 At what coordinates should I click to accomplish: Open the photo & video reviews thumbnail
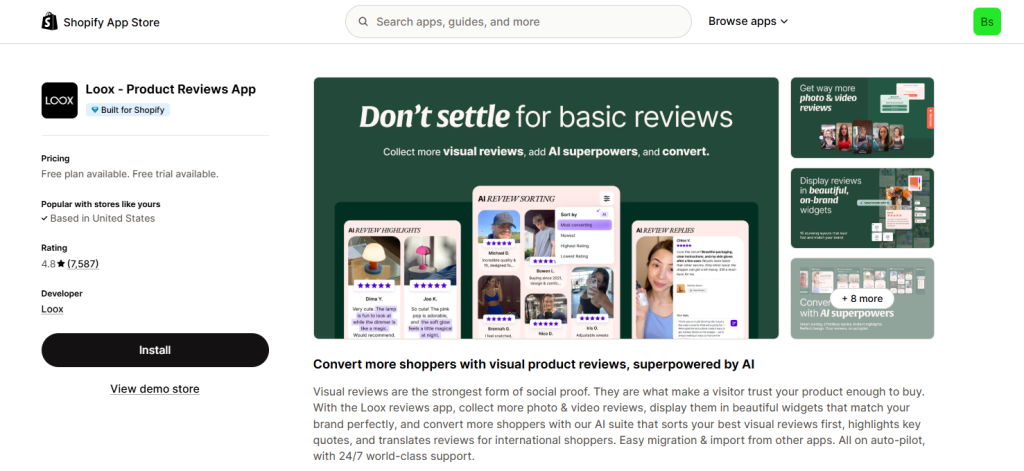pyautogui.click(x=862, y=118)
